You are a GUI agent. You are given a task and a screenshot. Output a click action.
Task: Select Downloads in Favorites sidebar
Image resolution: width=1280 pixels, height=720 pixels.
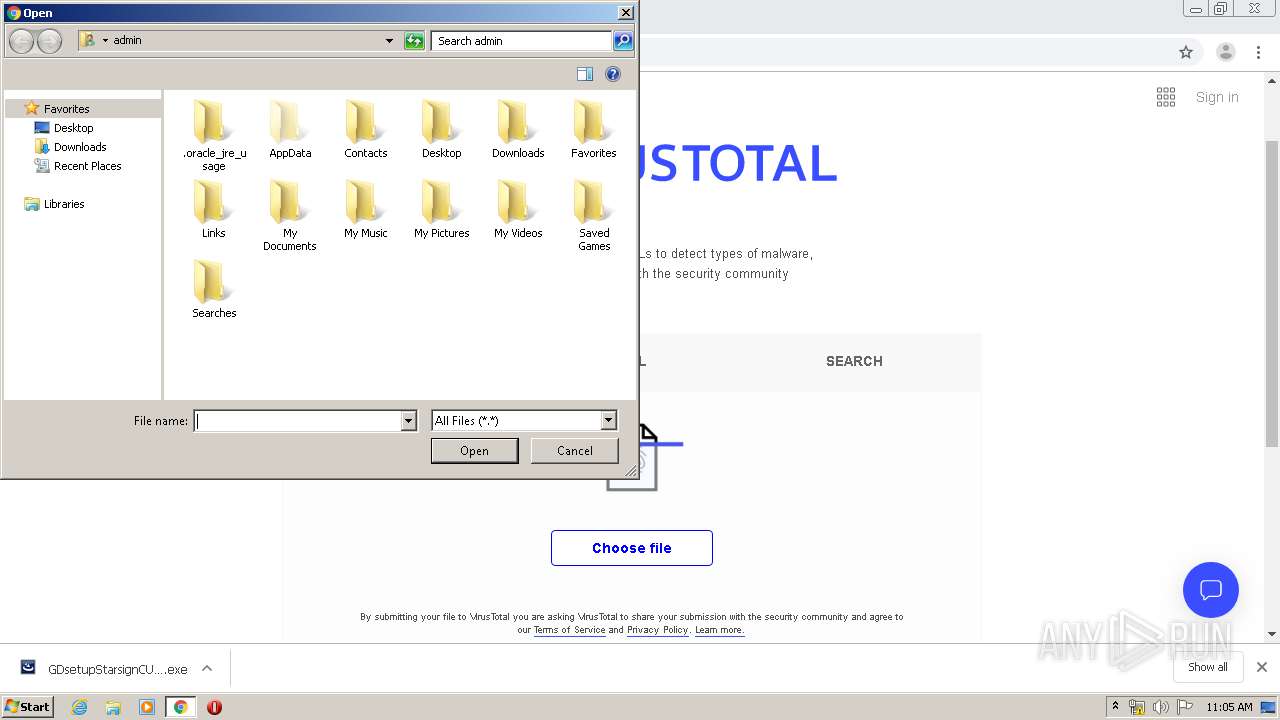(x=80, y=147)
